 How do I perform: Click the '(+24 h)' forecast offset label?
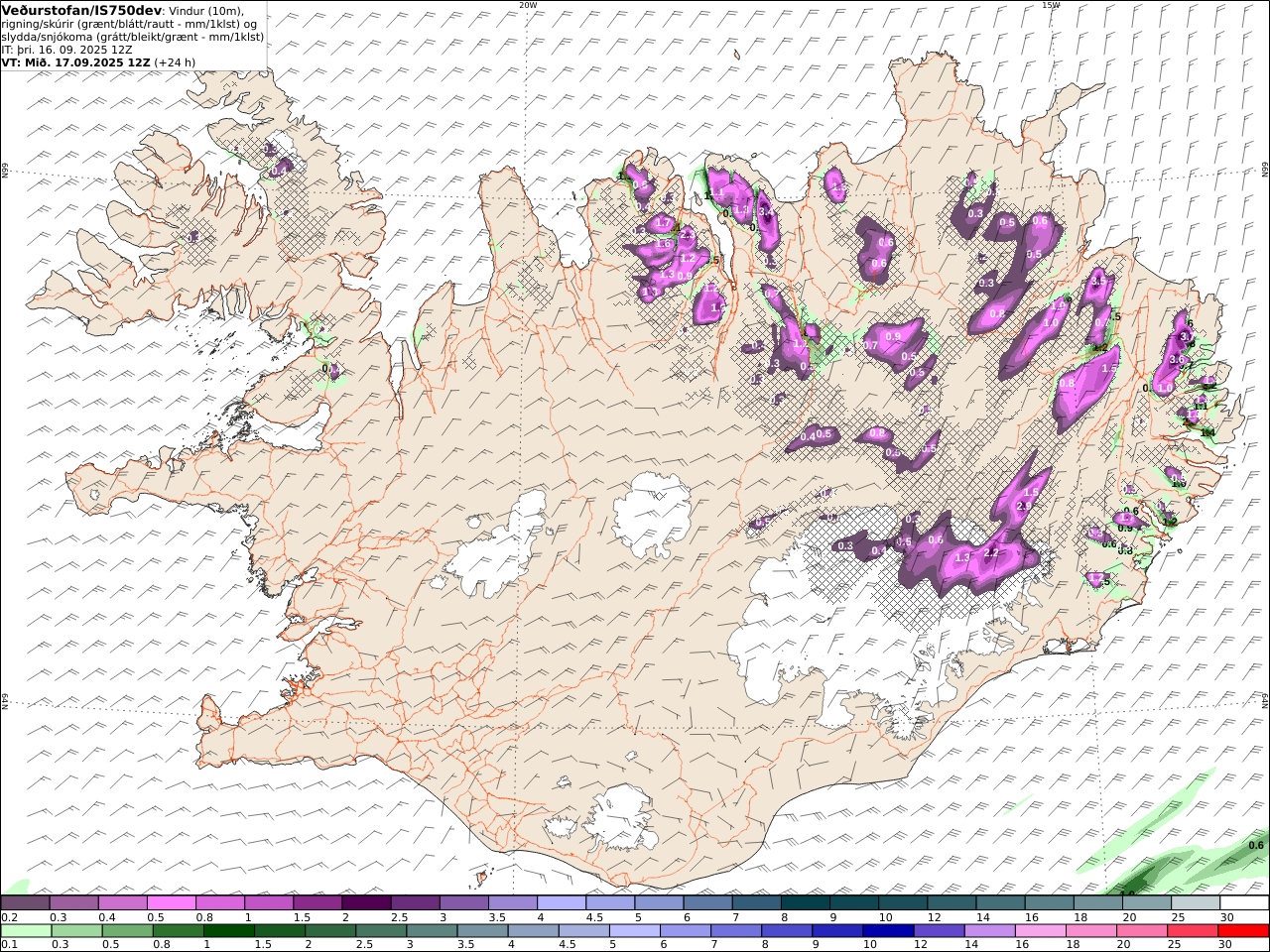(175, 61)
